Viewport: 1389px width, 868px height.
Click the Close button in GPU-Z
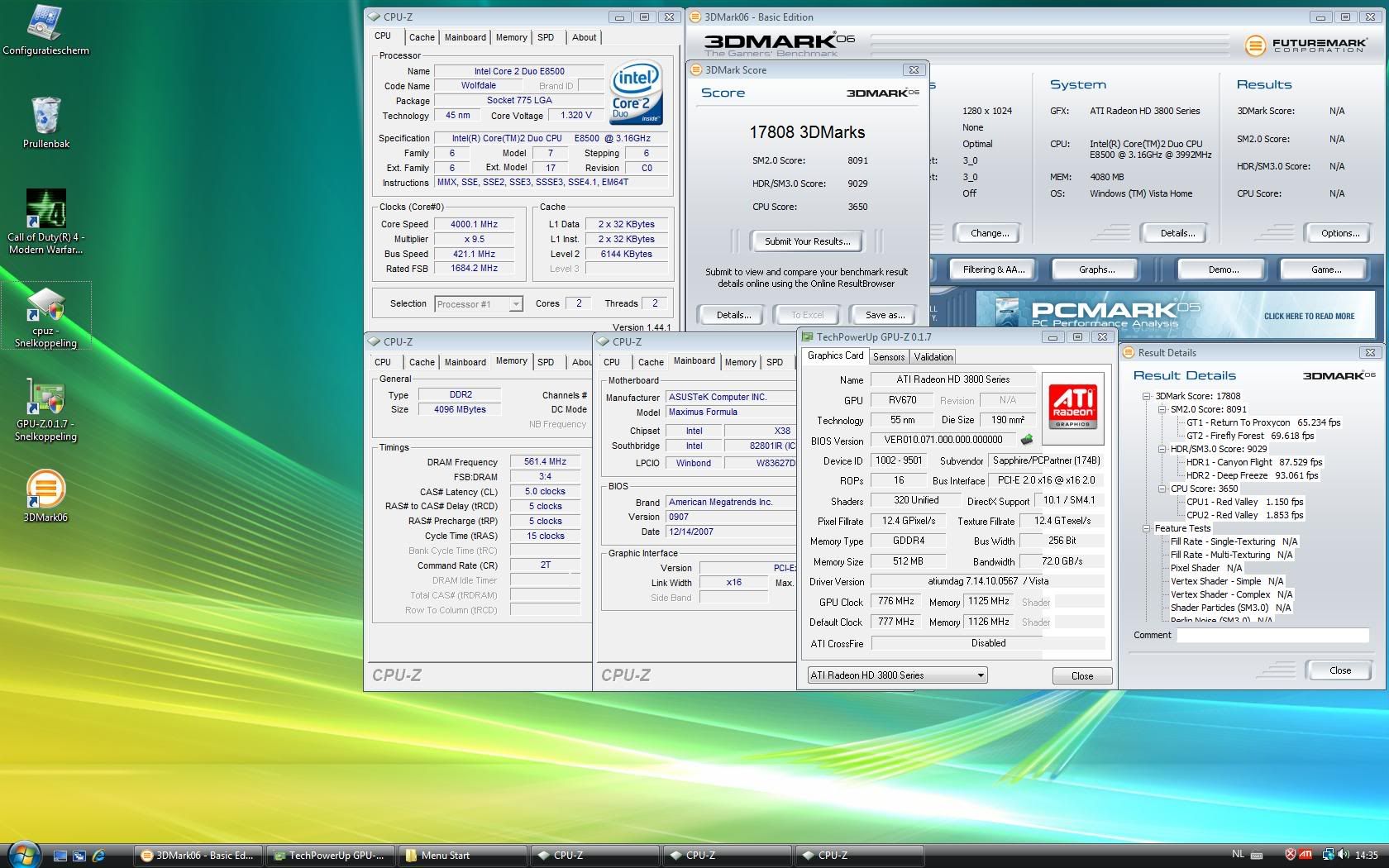(x=1081, y=676)
